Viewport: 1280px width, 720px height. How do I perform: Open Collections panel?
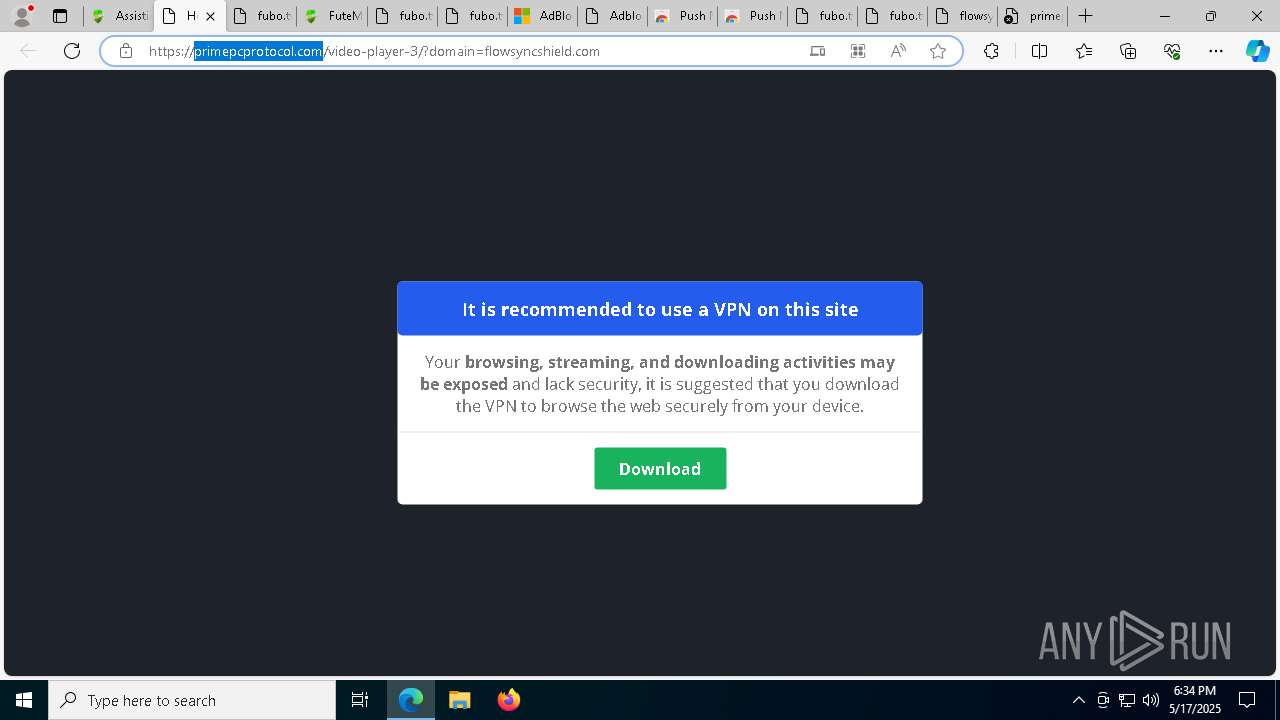click(x=1128, y=51)
